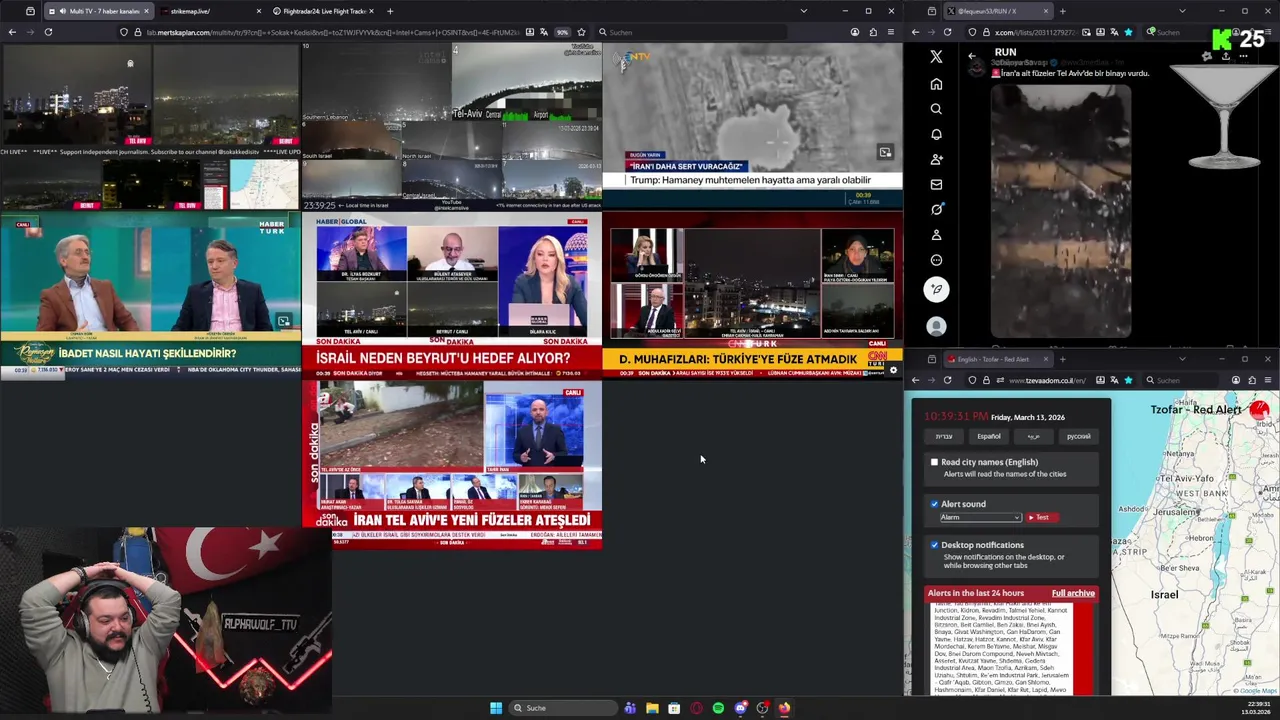Screen dimensions: 1280x720
Task: Open Follow people icon in X sidebar
Action: tap(936, 159)
